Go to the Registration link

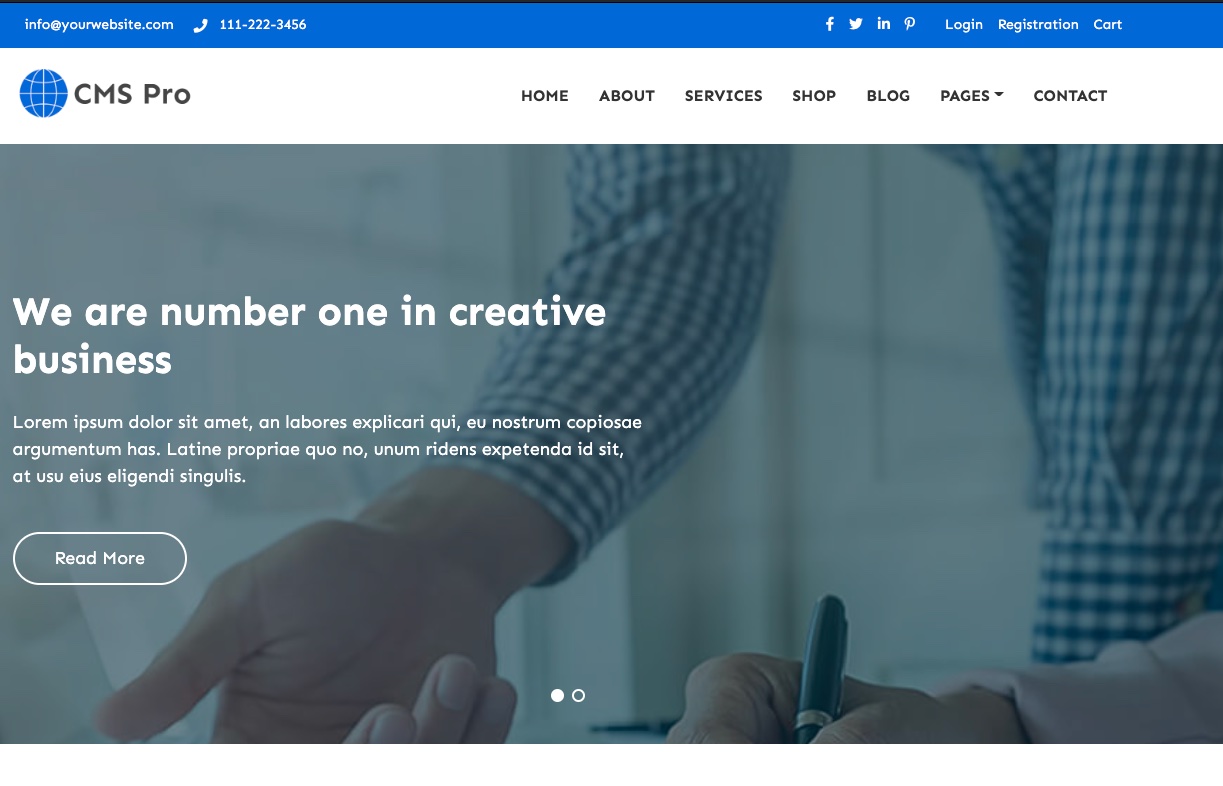click(x=1038, y=25)
